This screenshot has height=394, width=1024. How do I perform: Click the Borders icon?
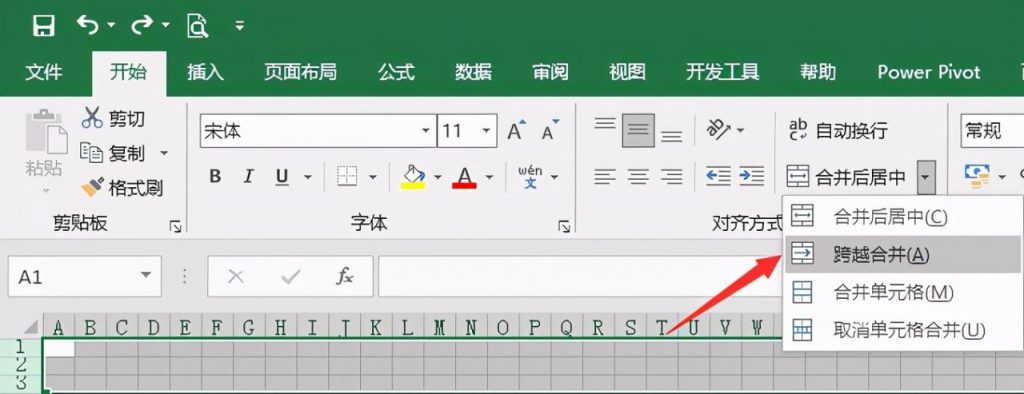point(347,176)
